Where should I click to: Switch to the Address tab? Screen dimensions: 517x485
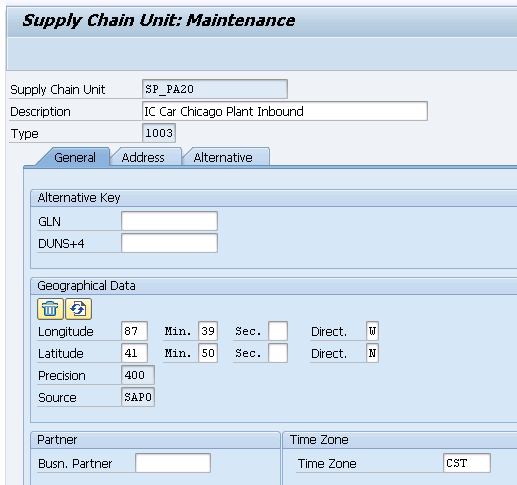coord(143,157)
